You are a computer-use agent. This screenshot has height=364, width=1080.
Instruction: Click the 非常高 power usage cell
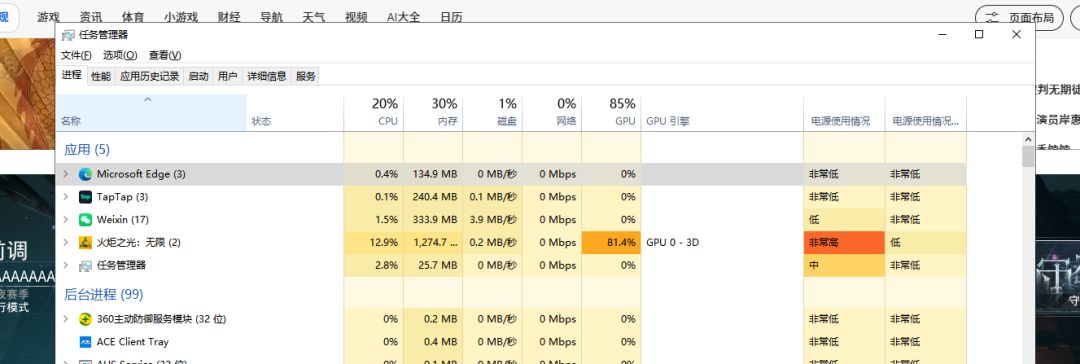[x=844, y=243]
